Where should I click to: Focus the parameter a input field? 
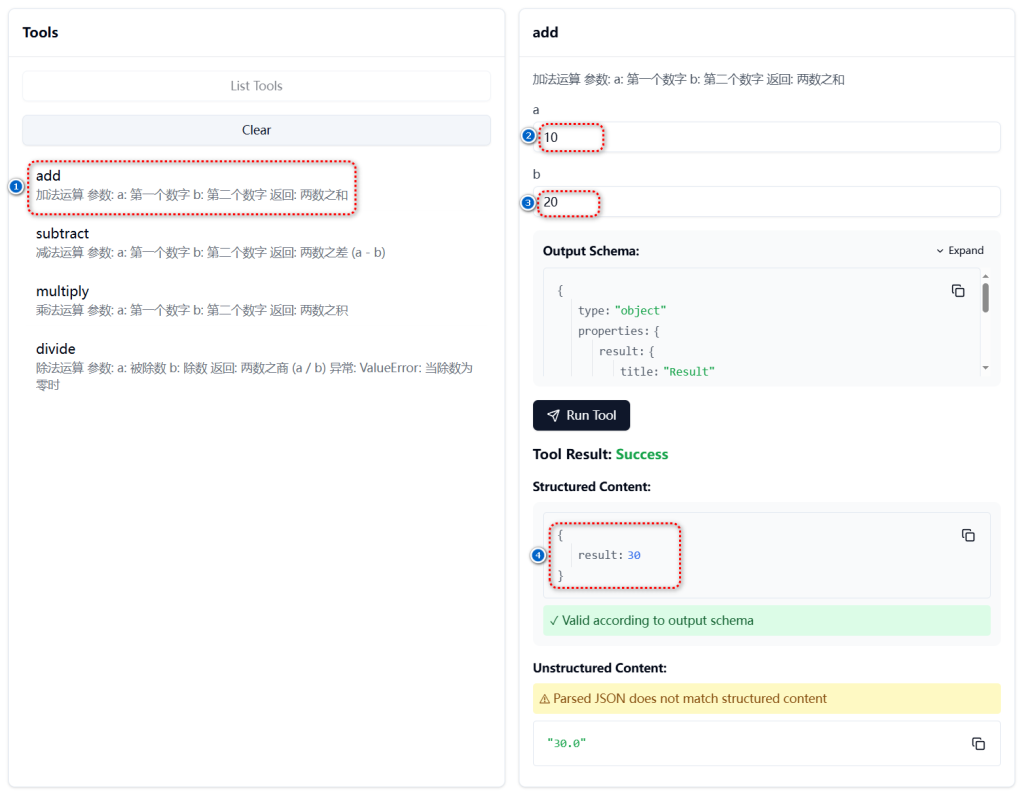pos(767,137)
